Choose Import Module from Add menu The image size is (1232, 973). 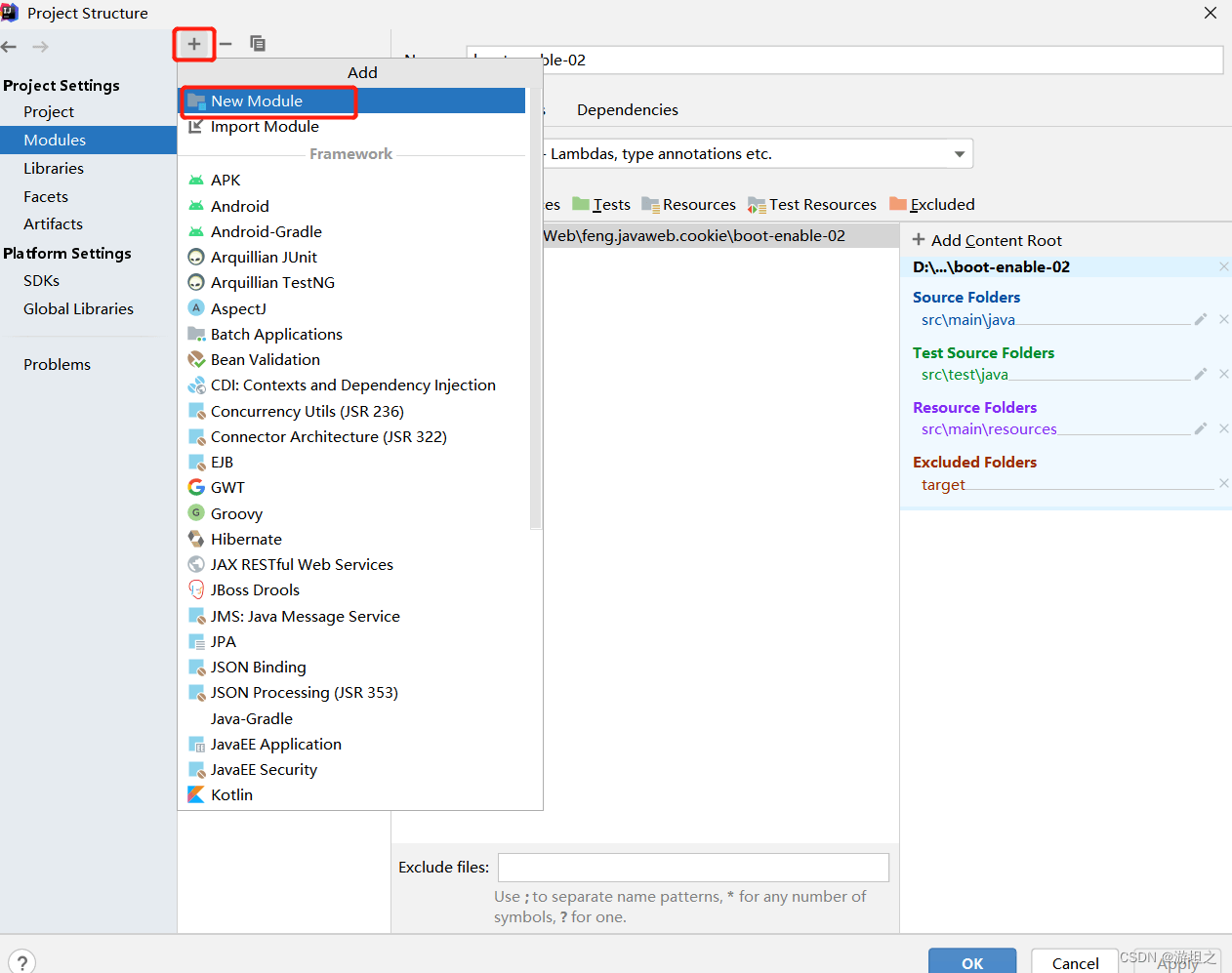click(352, 127)
